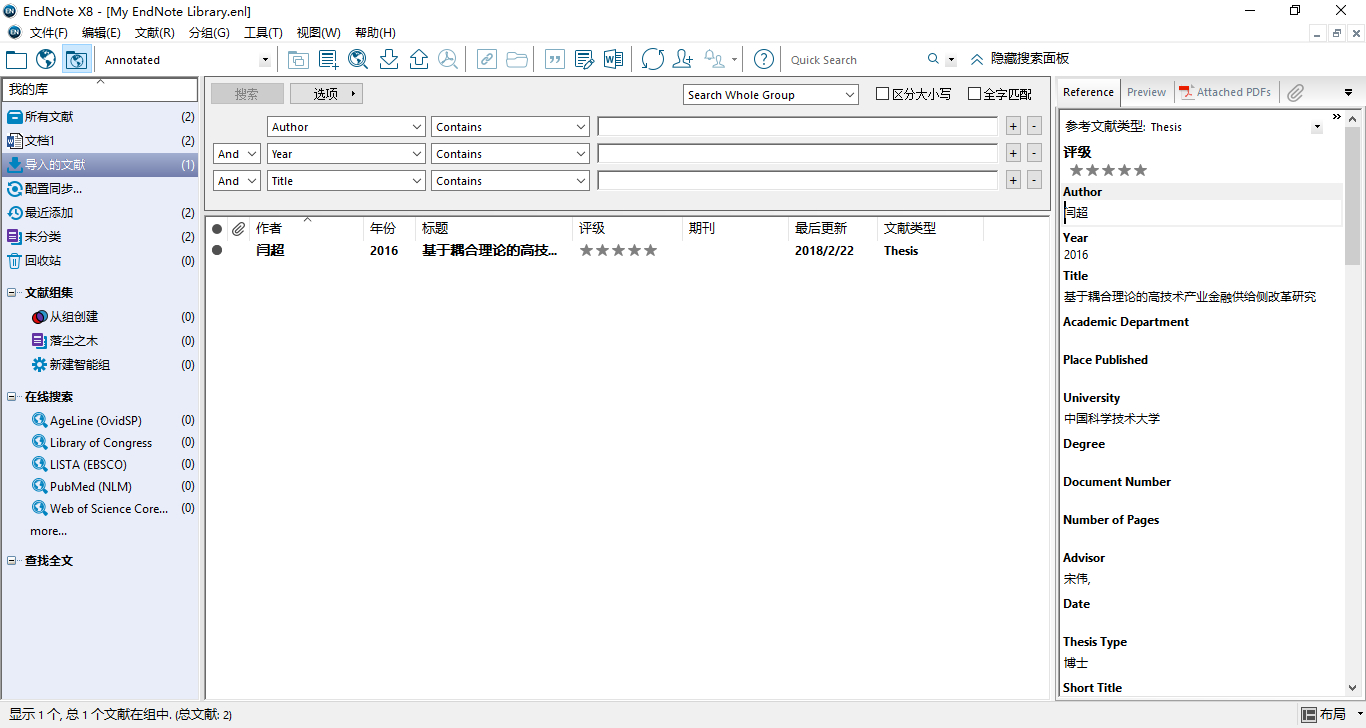Open the 工具(T) menu
1366x728 pixels.
[263, 33]
